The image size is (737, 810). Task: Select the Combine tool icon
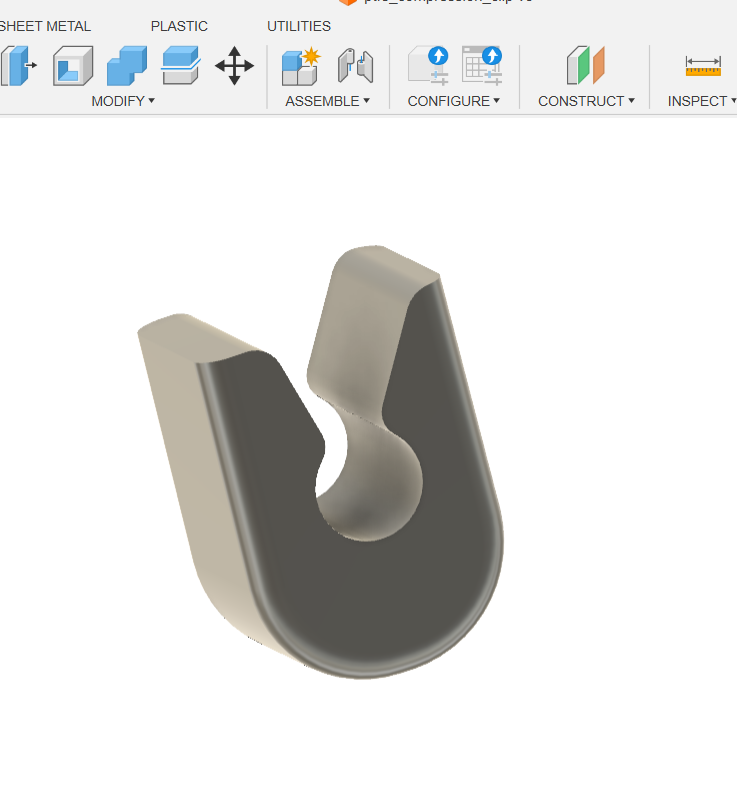point(127,66)
